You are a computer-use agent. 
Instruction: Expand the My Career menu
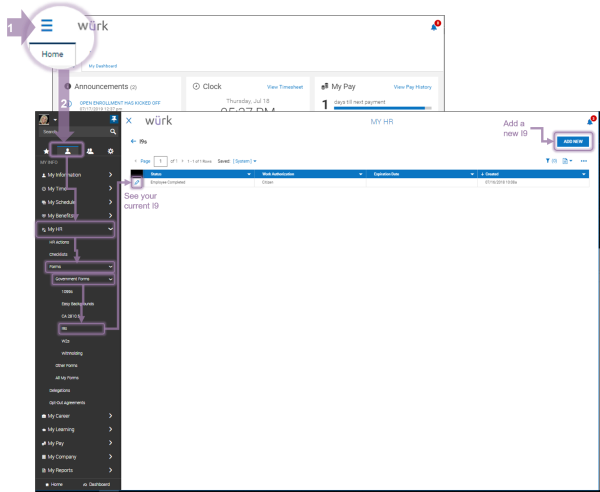[x=77, y=416]
